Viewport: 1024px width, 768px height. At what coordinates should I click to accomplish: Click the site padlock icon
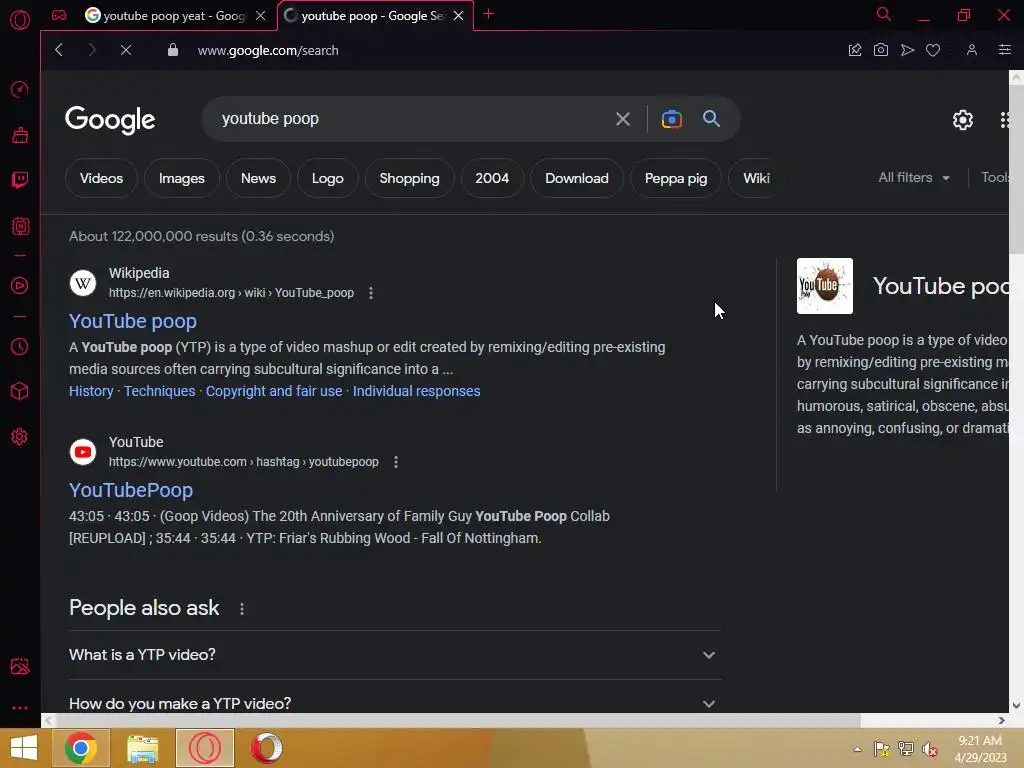[x=172, y=50]
